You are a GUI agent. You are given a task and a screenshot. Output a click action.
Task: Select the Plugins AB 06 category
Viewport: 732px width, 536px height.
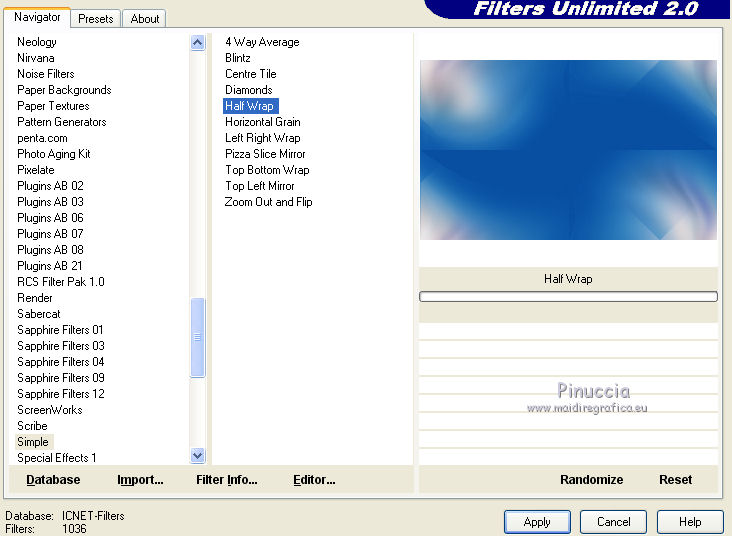50,218
